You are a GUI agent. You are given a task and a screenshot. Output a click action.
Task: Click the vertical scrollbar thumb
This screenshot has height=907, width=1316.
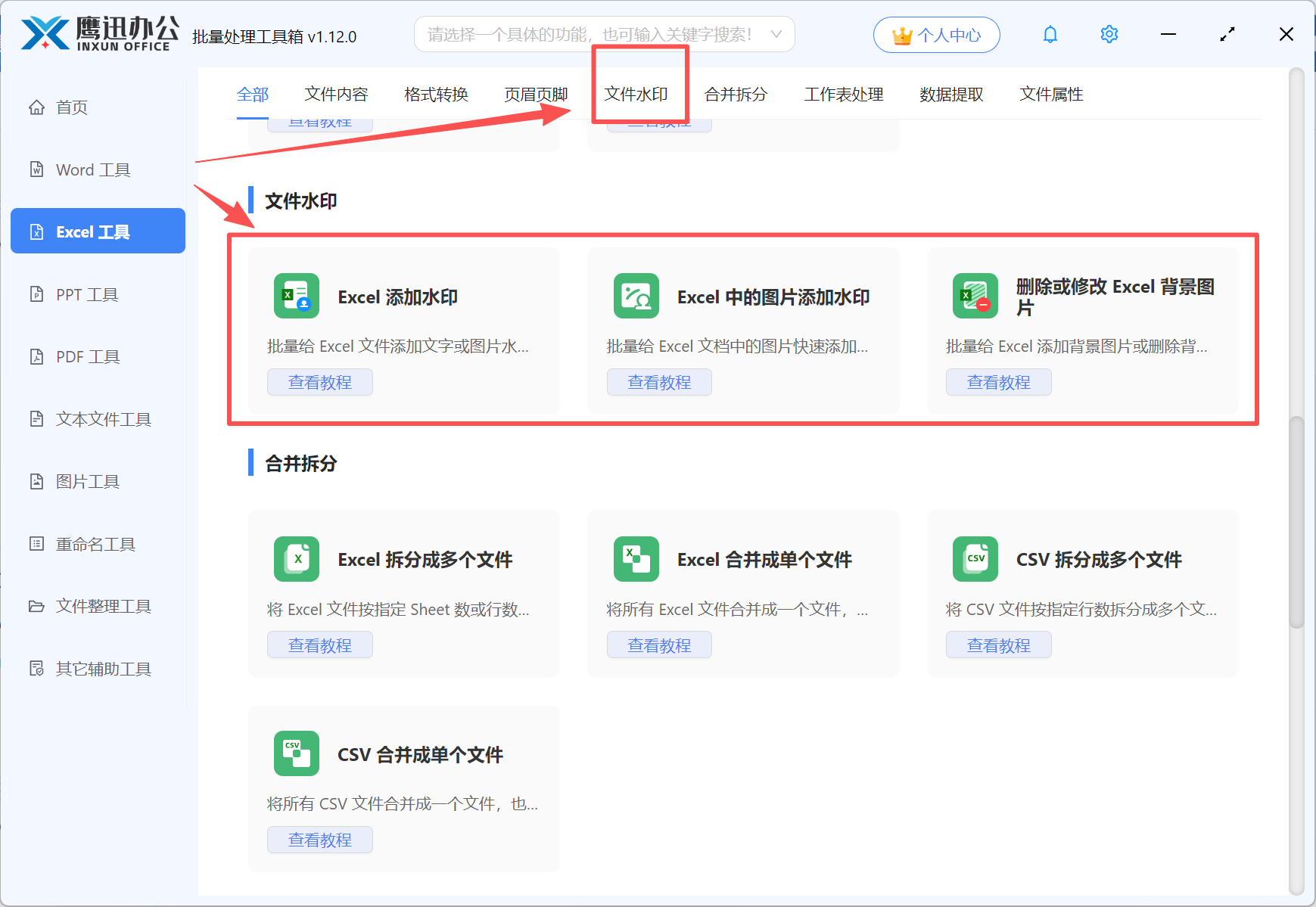(x=1296, y=522)
